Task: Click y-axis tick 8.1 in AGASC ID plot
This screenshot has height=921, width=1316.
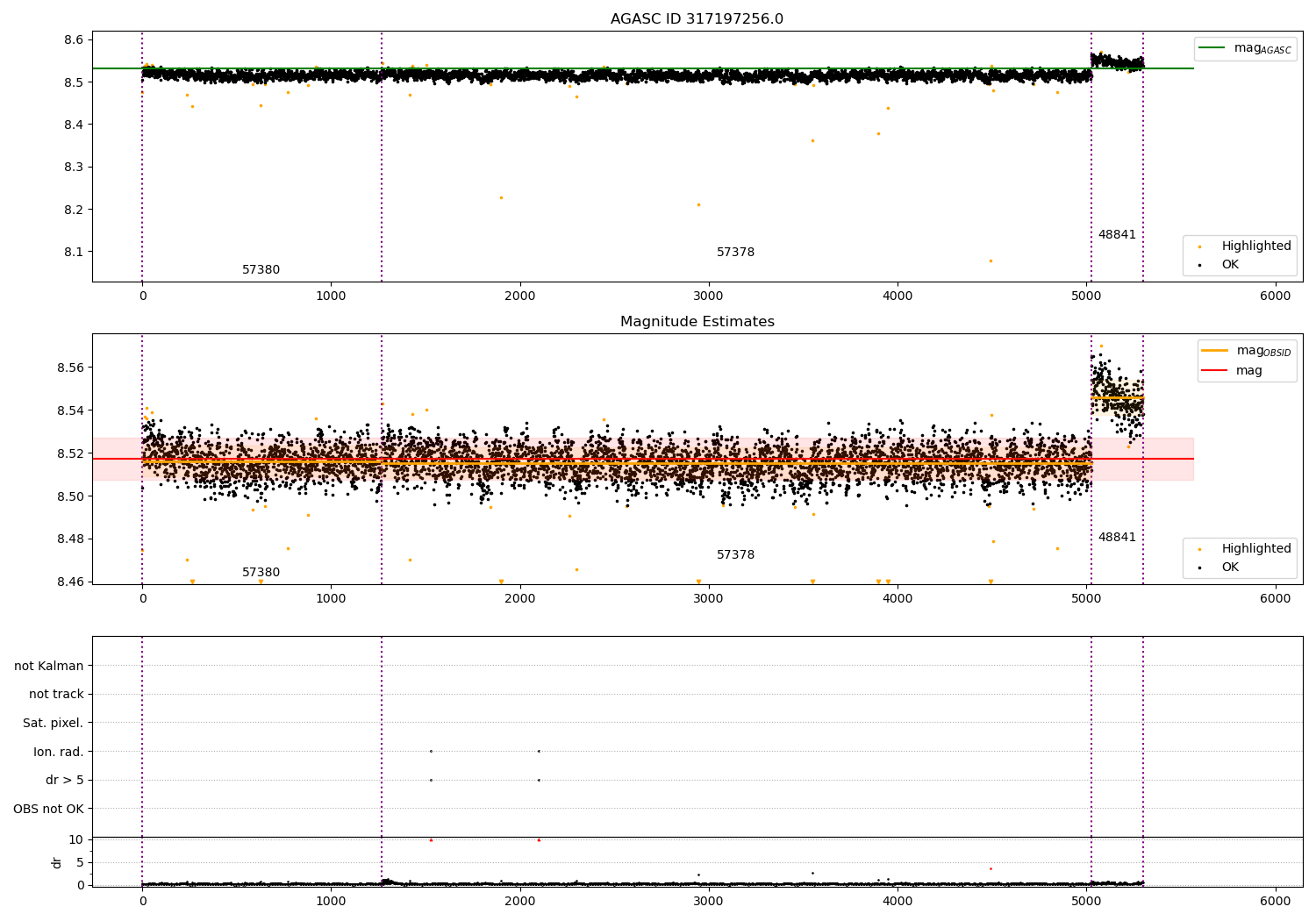Action: (74, 253)
